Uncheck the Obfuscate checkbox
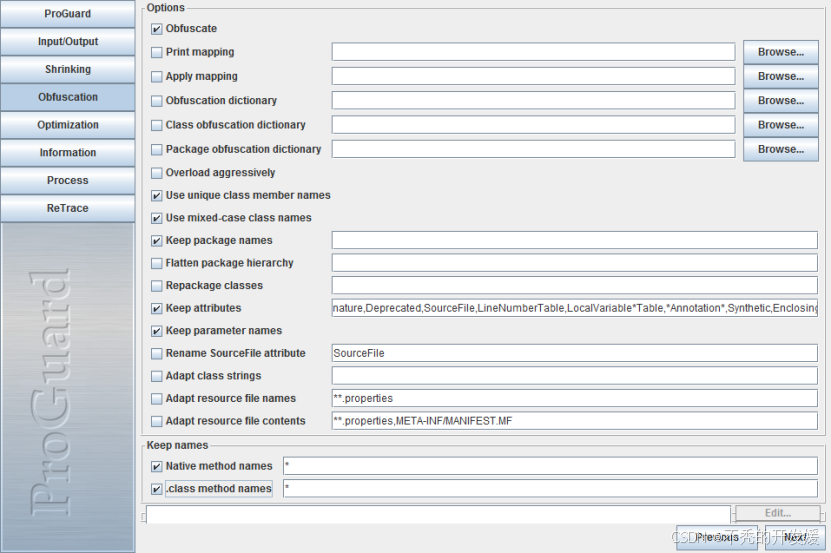Image resolution: width=831 pixels, height=553 pixels. coord(156,29)
